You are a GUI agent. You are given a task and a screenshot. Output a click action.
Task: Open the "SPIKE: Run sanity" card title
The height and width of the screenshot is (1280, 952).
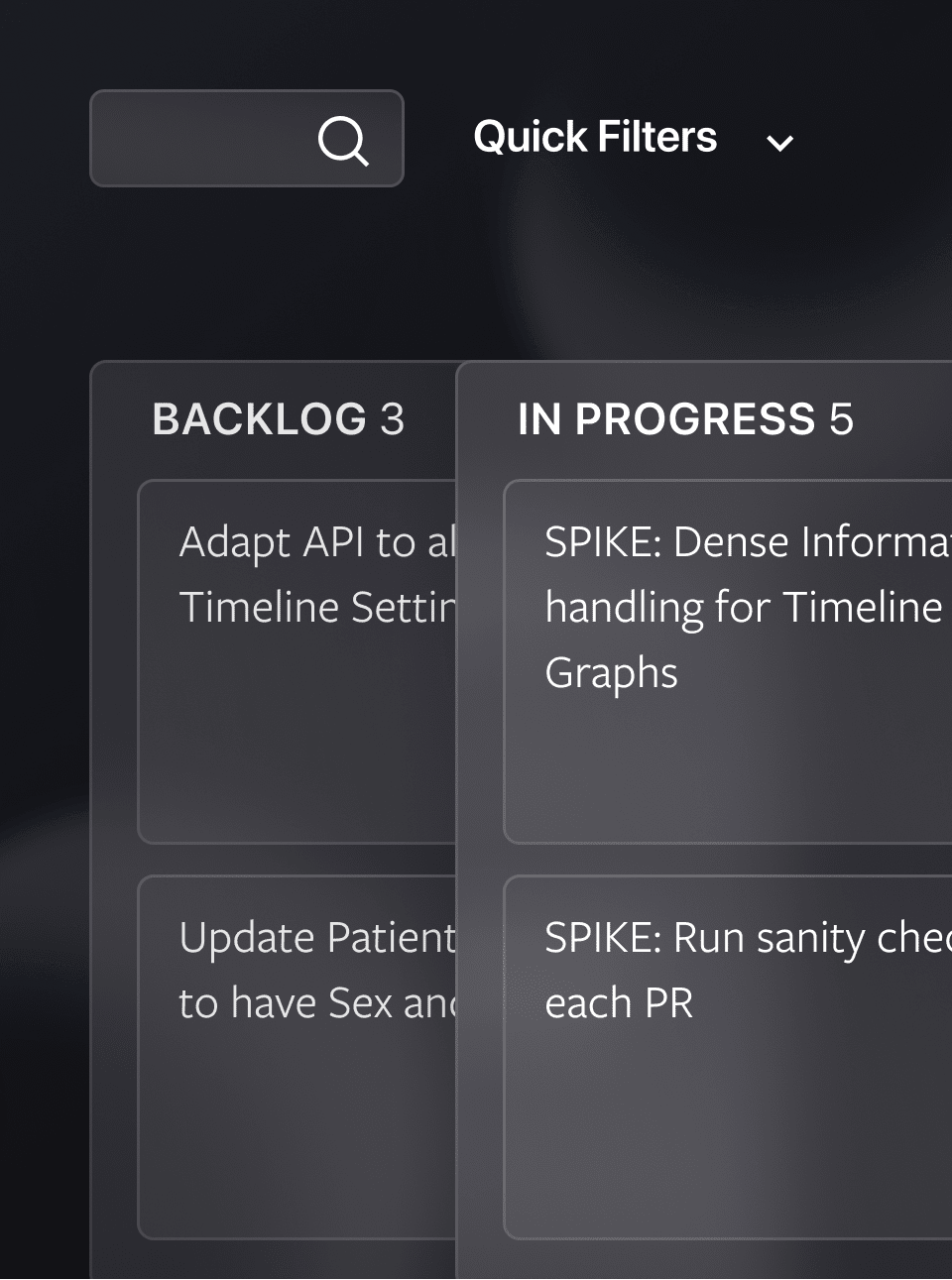(x=746, y=938)
